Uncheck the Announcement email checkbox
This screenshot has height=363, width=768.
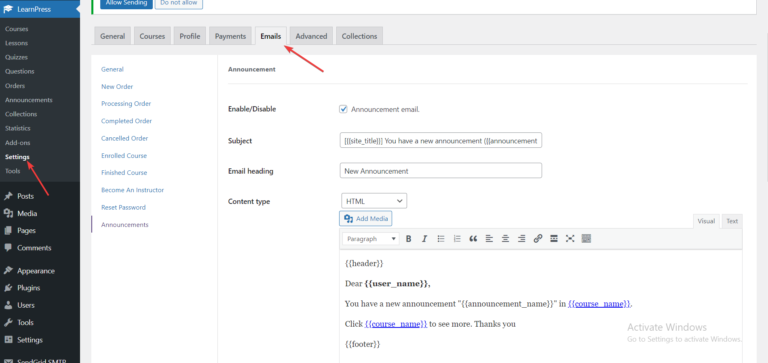click(x=343, y=109)
